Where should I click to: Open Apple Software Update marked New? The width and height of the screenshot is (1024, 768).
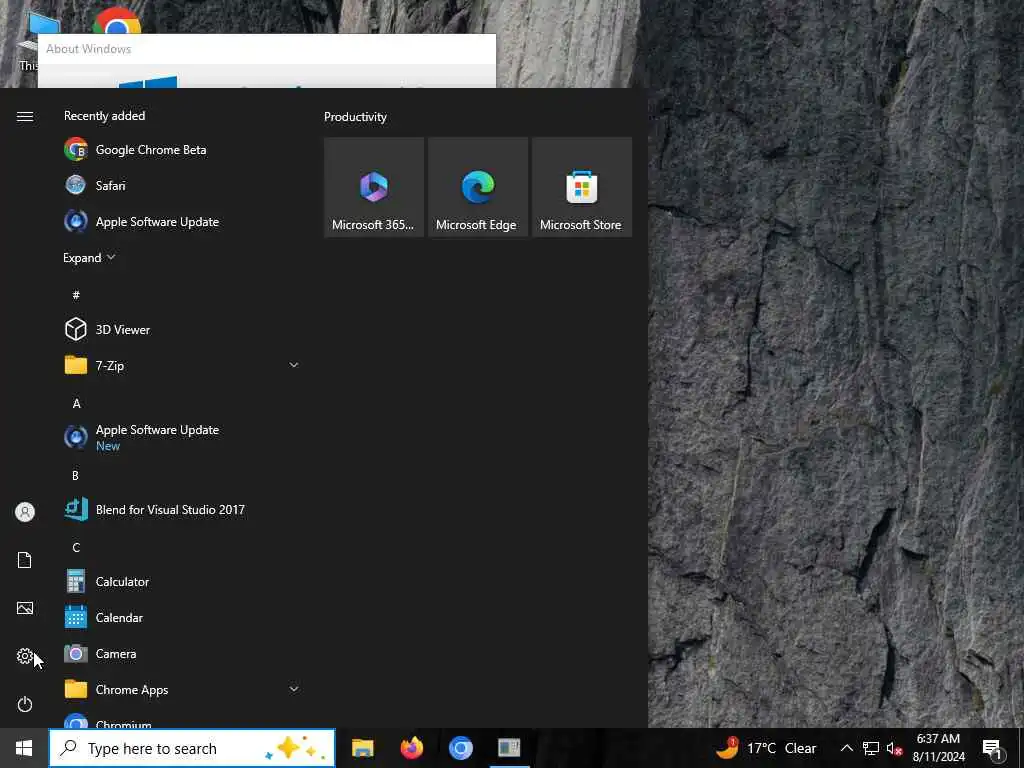[181, 437]
